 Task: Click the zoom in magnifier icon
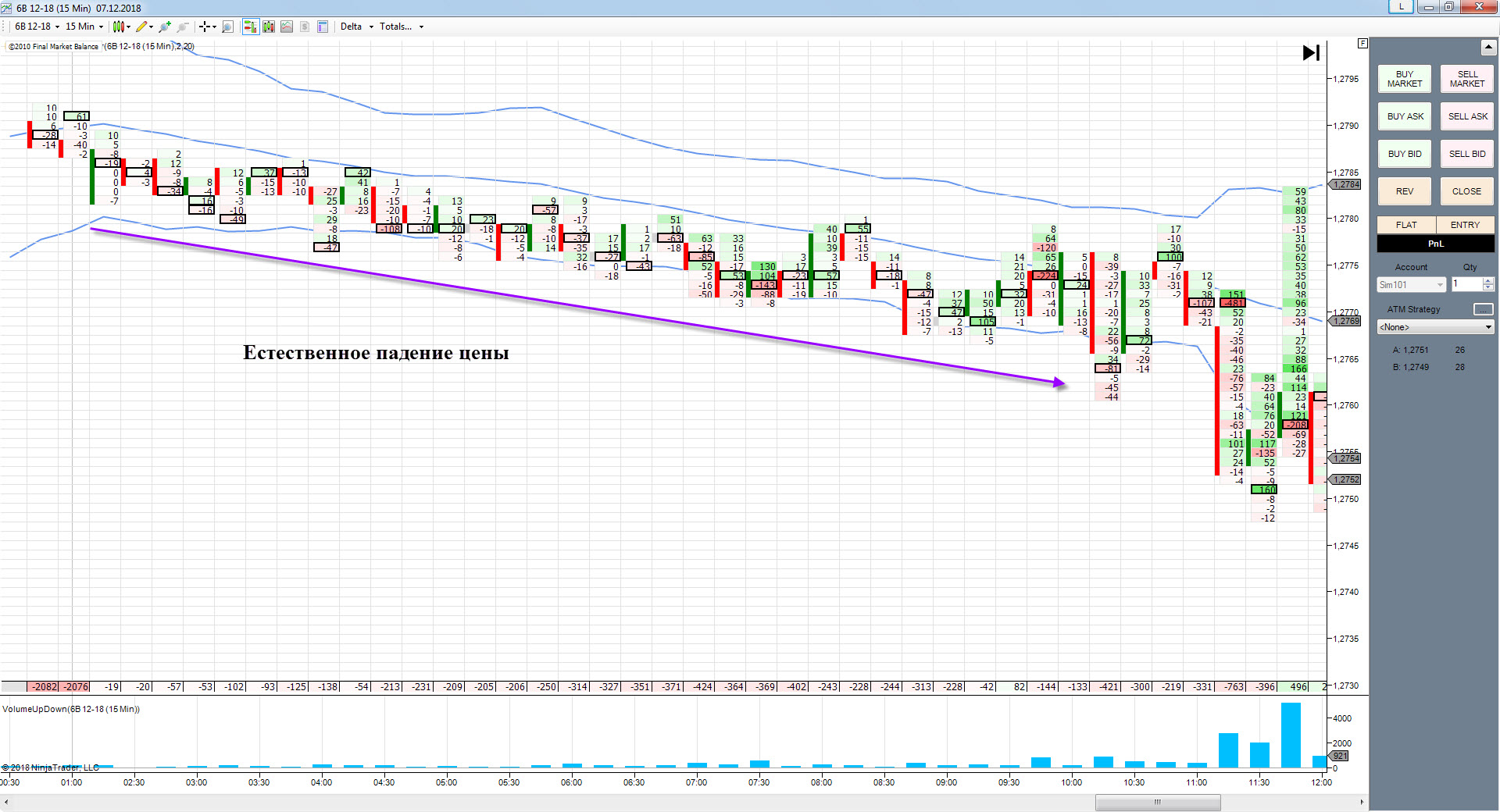(164, 27)
